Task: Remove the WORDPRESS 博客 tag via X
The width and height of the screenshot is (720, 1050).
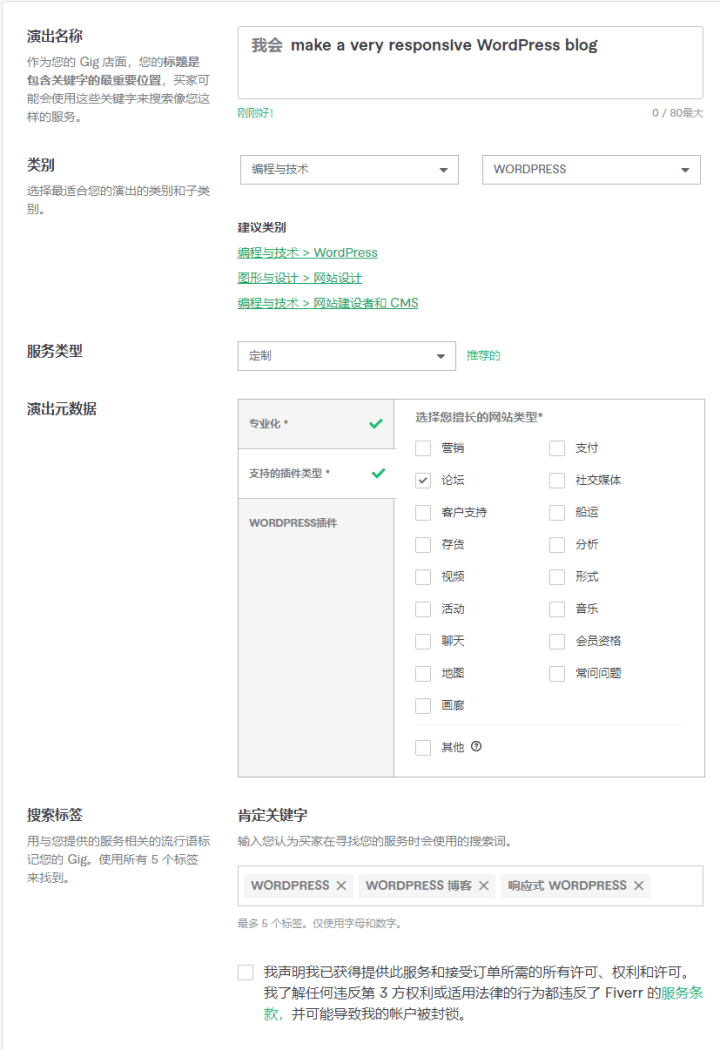Action: click(484, 886)
